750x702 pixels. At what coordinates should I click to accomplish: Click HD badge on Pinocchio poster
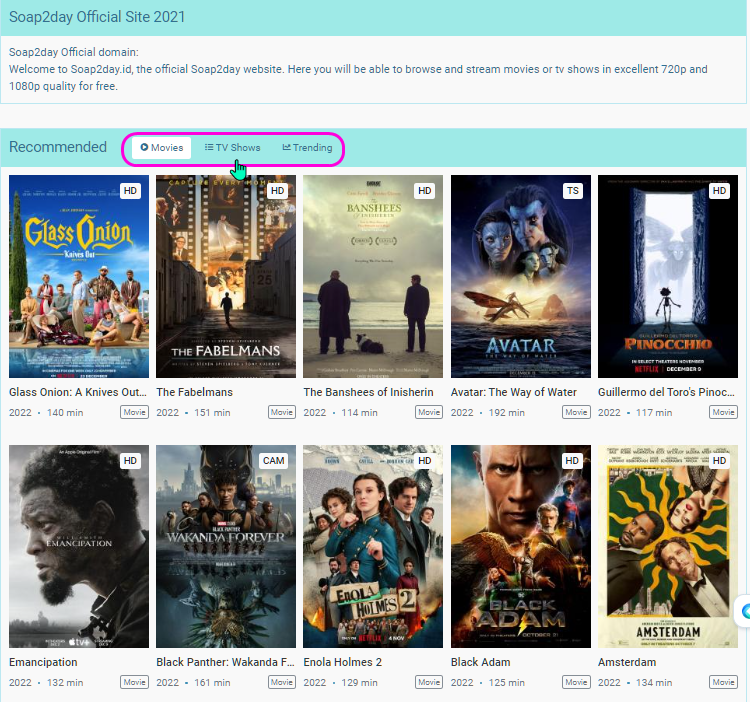(719, 191)
